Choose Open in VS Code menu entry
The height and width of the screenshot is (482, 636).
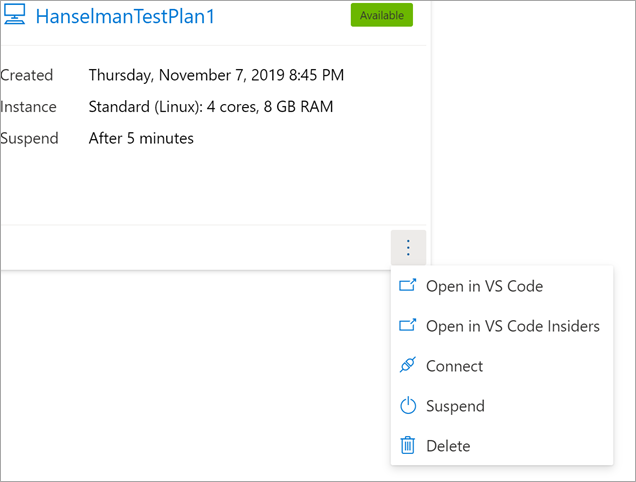pyautogui.click(x=502, y=286)
